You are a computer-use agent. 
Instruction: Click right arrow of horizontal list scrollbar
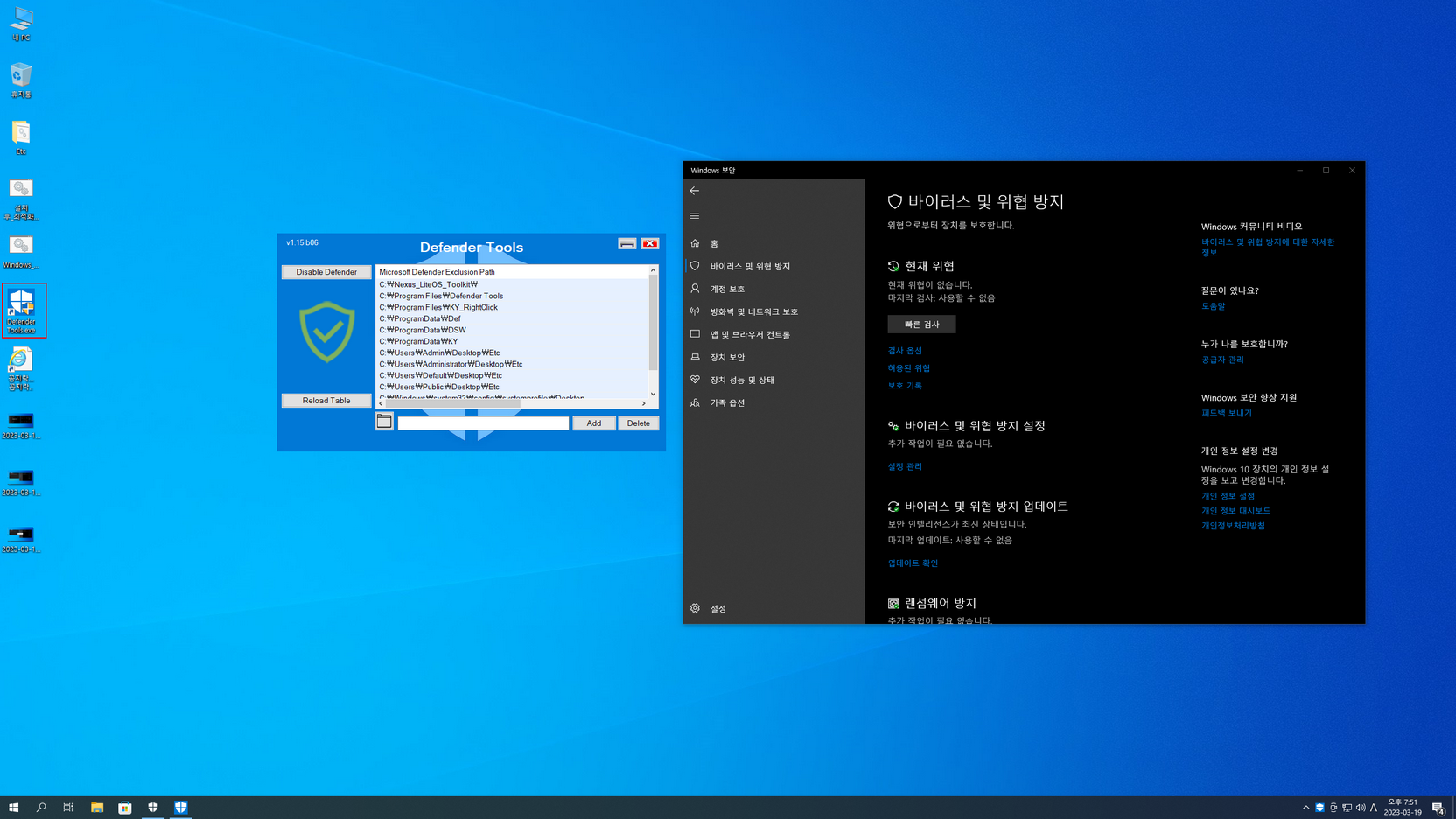(x=644, y=403)
